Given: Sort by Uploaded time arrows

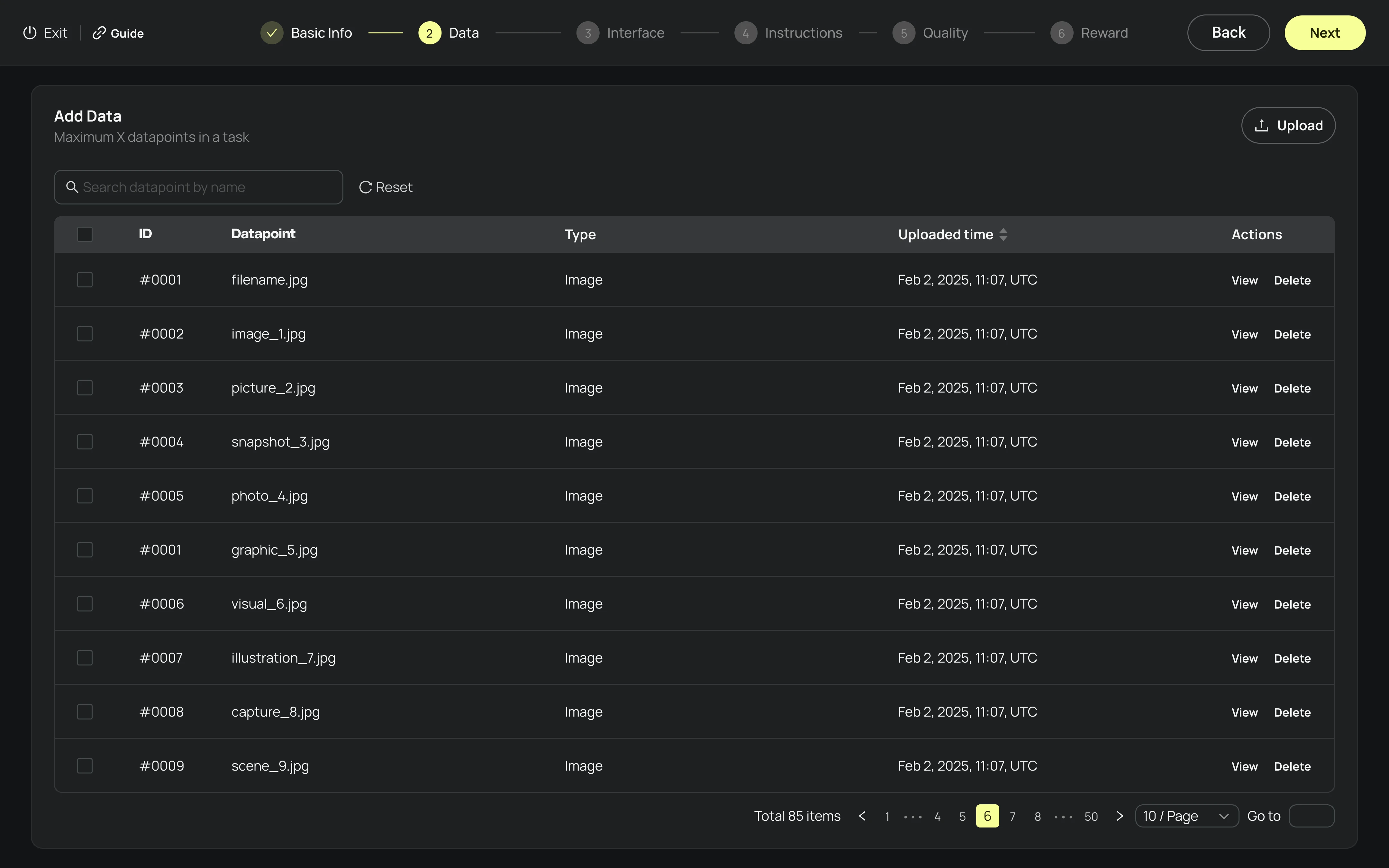Looking at the screenshot, I should [x=1003, y=234].
